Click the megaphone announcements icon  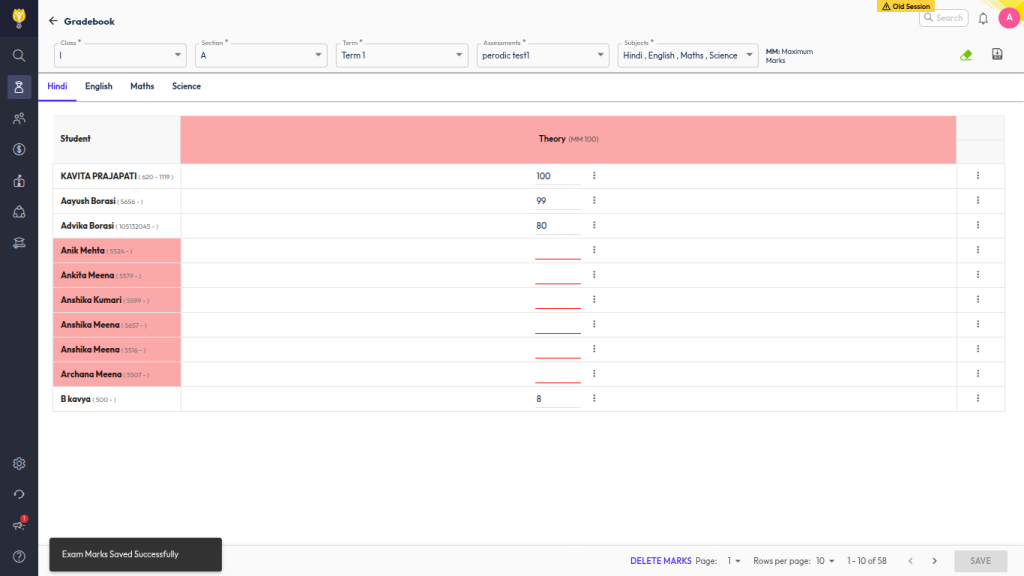click(x=19, y=525)
